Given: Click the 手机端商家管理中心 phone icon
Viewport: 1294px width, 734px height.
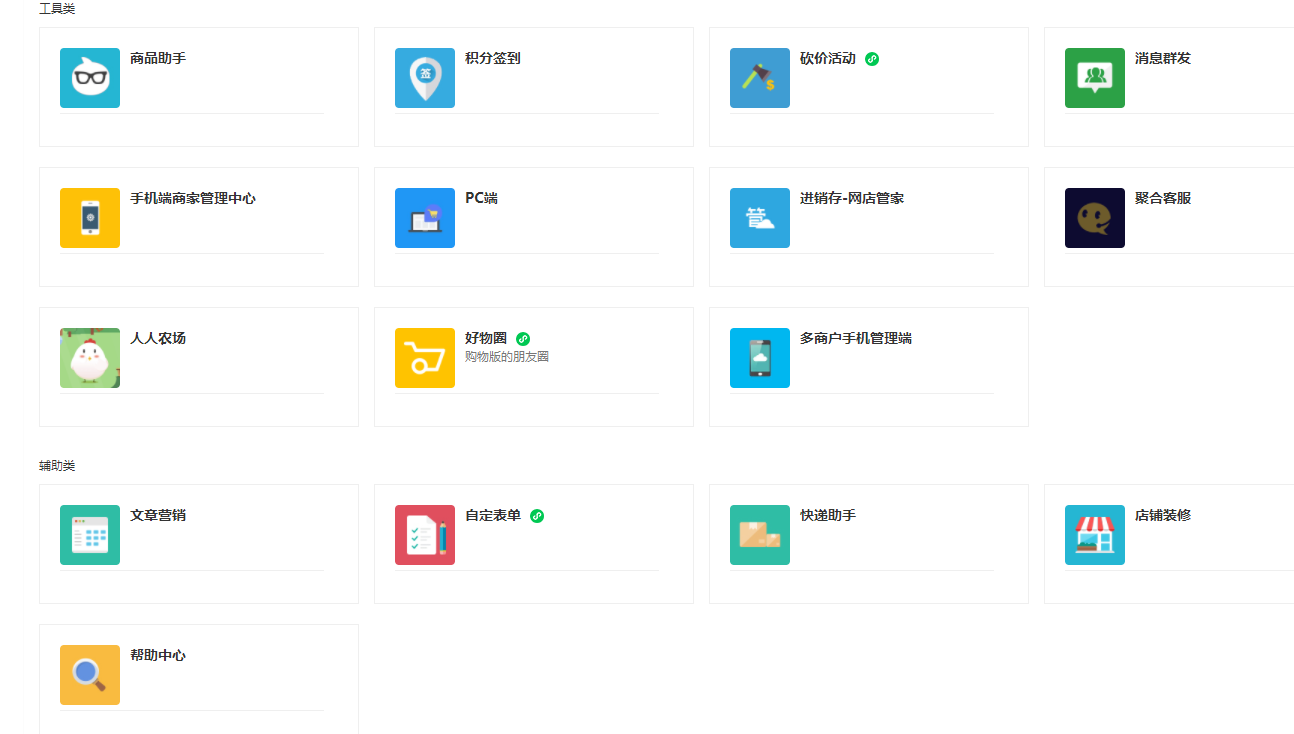Looking at the screenshot, I should tap(90, 218).
